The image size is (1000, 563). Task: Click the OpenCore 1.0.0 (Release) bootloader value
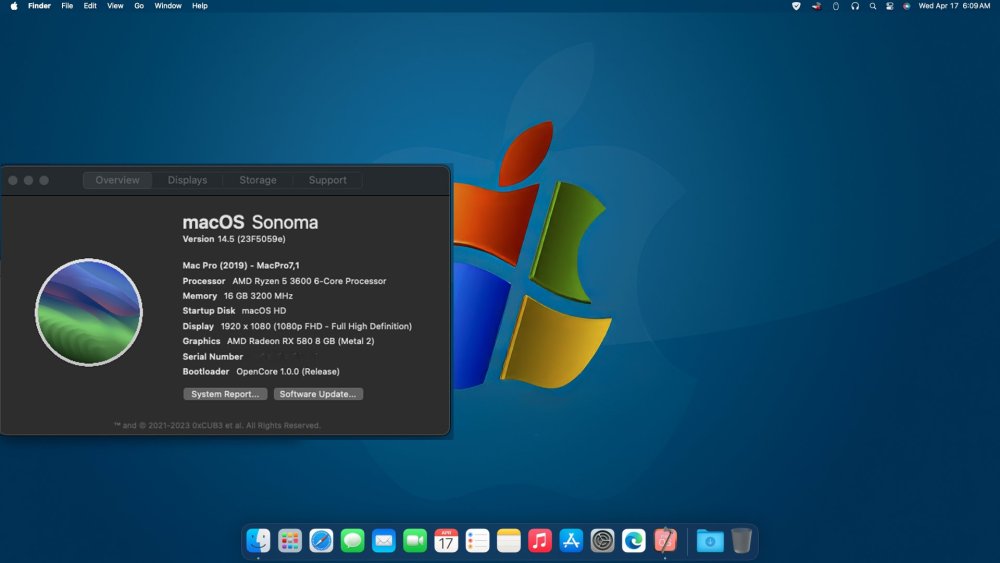point(288,371)
